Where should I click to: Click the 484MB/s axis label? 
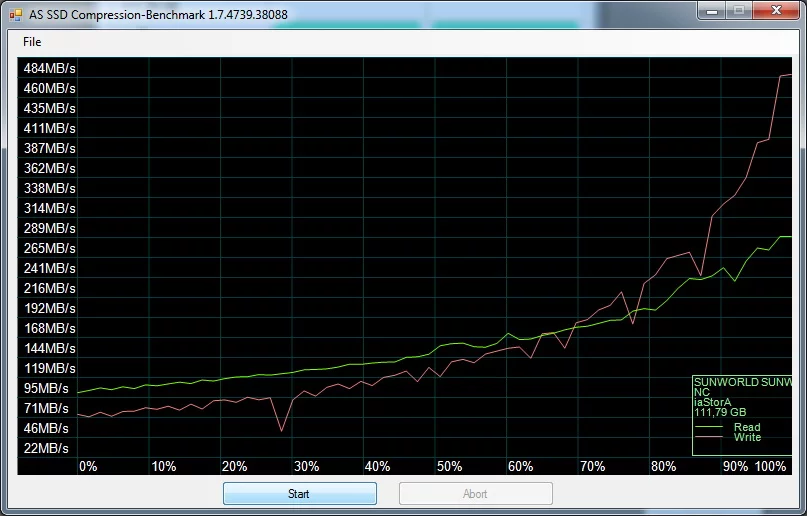point(49,68)
